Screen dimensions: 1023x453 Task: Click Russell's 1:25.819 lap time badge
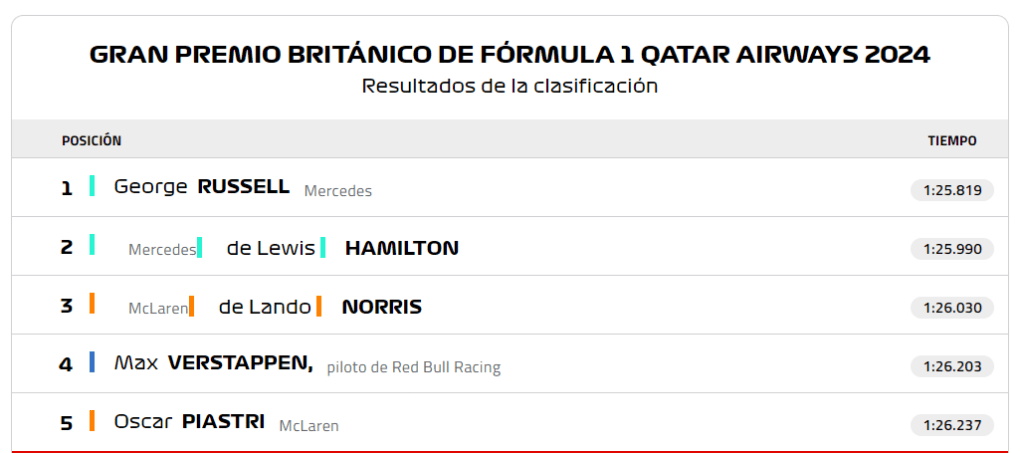point(951,190)
